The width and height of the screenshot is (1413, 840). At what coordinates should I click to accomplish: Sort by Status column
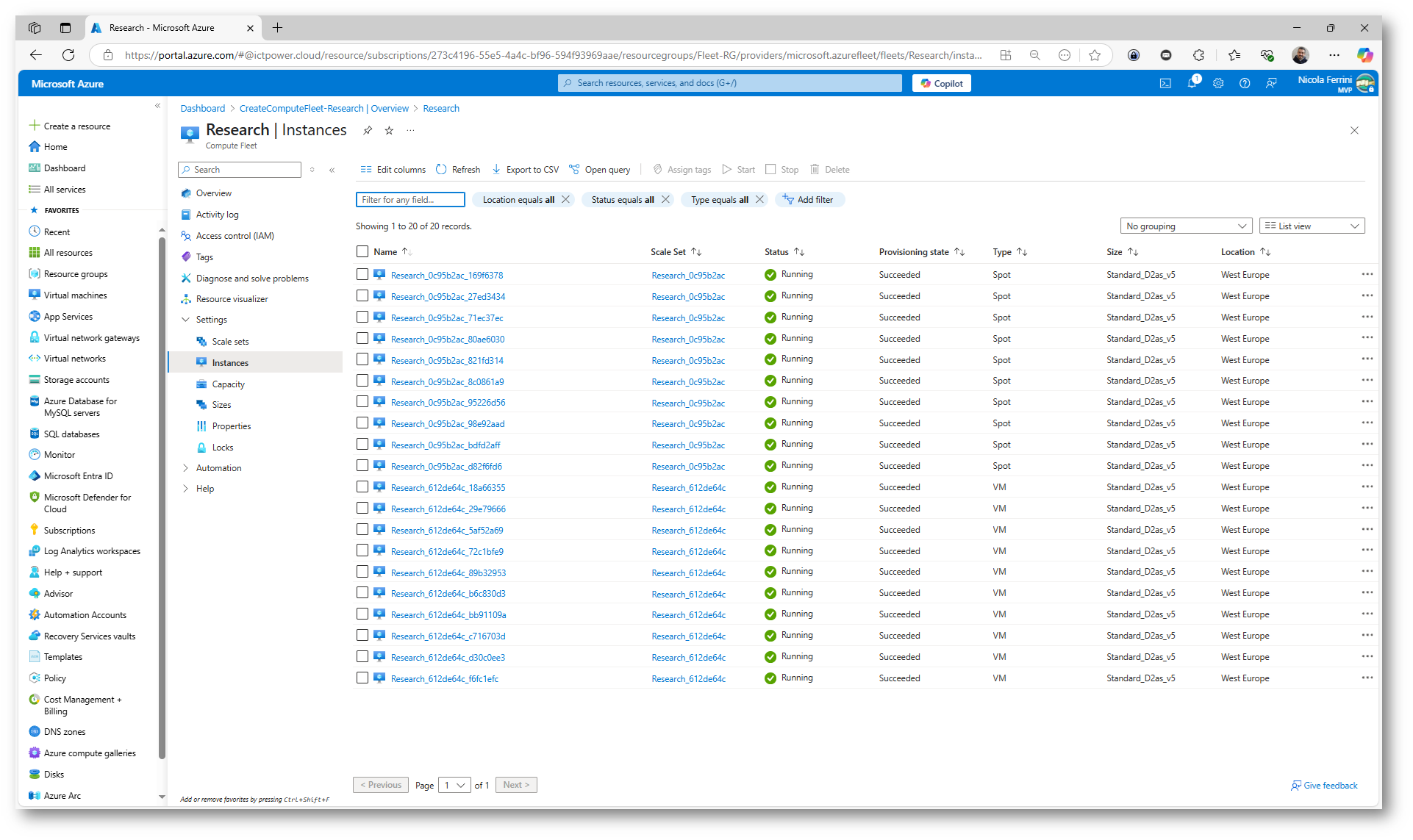[799, 252]
